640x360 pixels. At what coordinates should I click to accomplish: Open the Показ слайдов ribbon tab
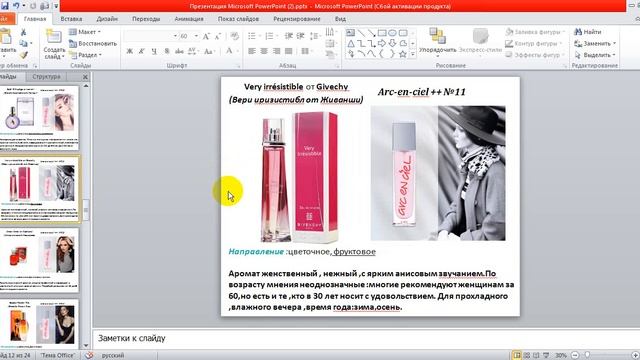point(238,19)
